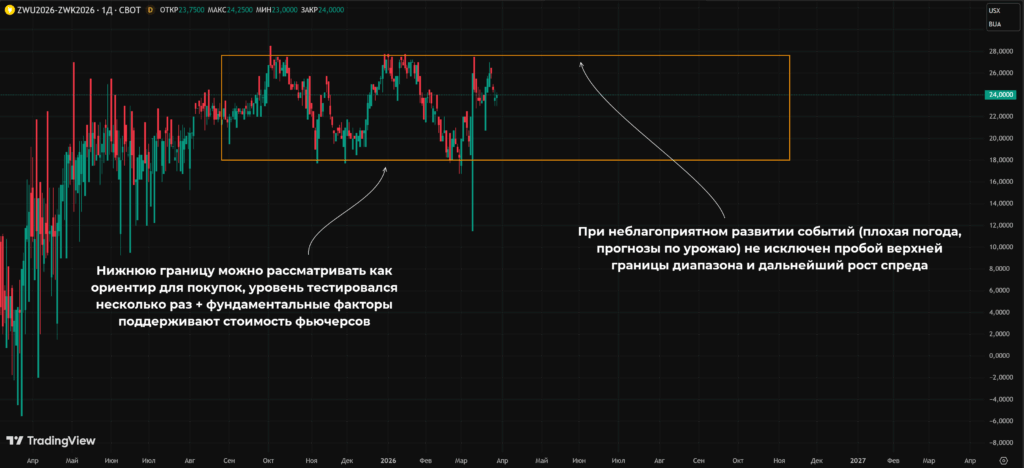Click the Окт 2025 label on time axis
1024x468 pixels.
(x=268, y=460)
